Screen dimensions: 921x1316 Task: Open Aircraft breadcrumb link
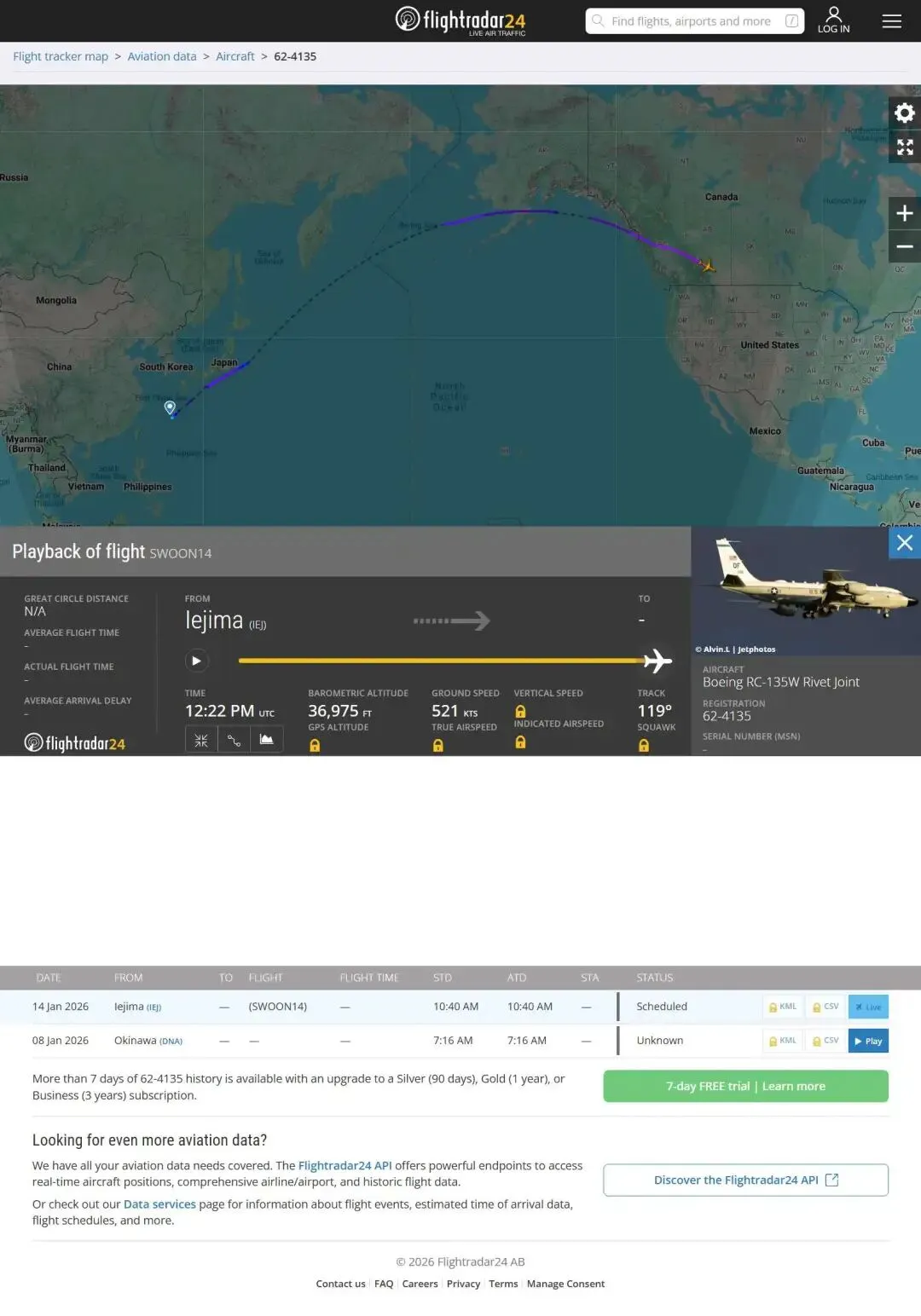click(235, 56)
